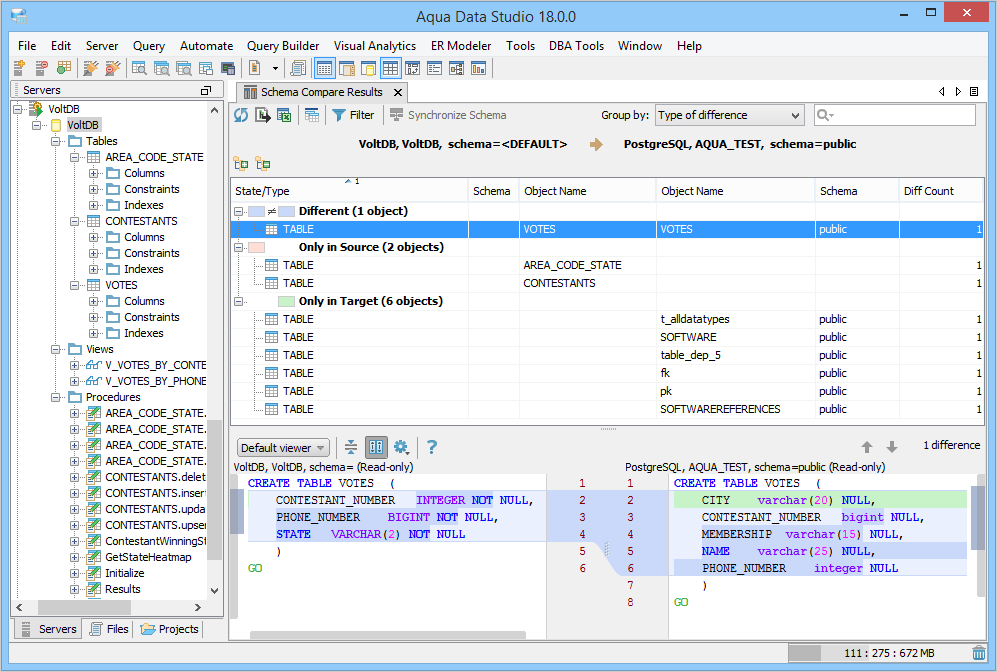Click the memory usage bar in status bar
Screen dimensions: 997x672
[x=878, y=653]
